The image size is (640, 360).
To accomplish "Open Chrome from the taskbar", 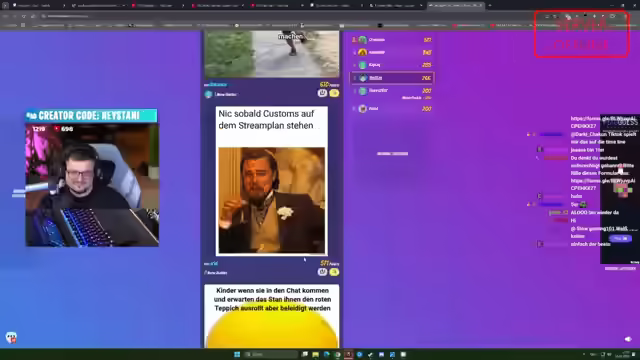I will pyautogui.click(x=338, y=354).
